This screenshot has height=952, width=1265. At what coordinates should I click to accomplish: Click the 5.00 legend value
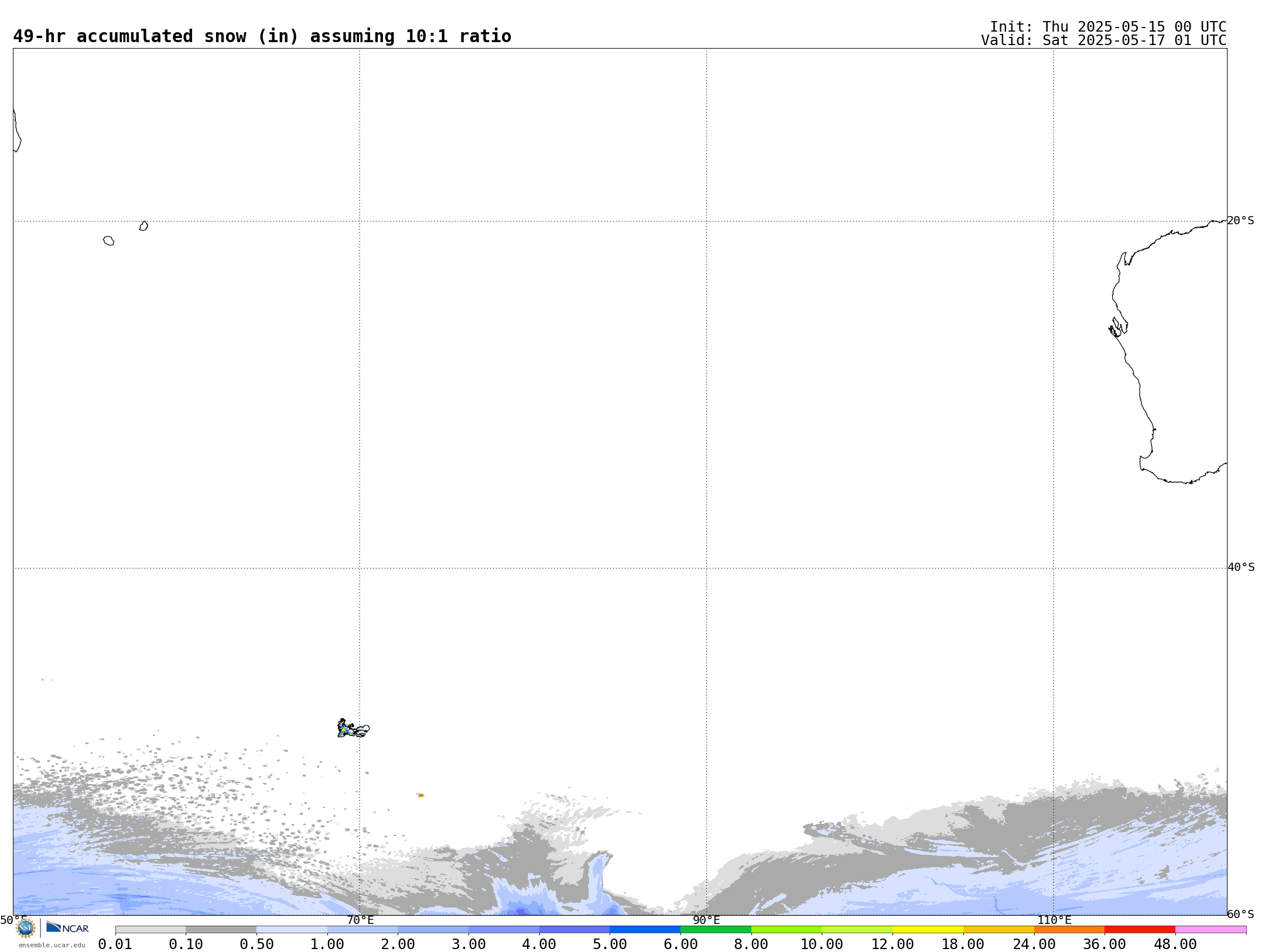[x=610, y=944]
